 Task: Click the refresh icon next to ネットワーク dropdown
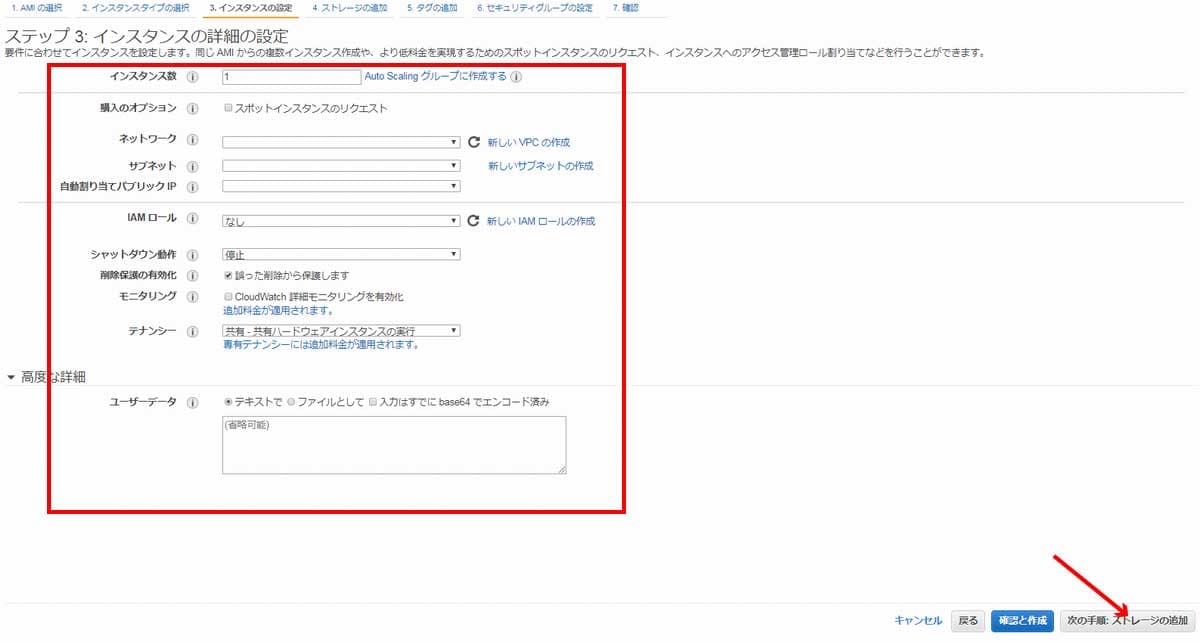click(x=474, y=143)
